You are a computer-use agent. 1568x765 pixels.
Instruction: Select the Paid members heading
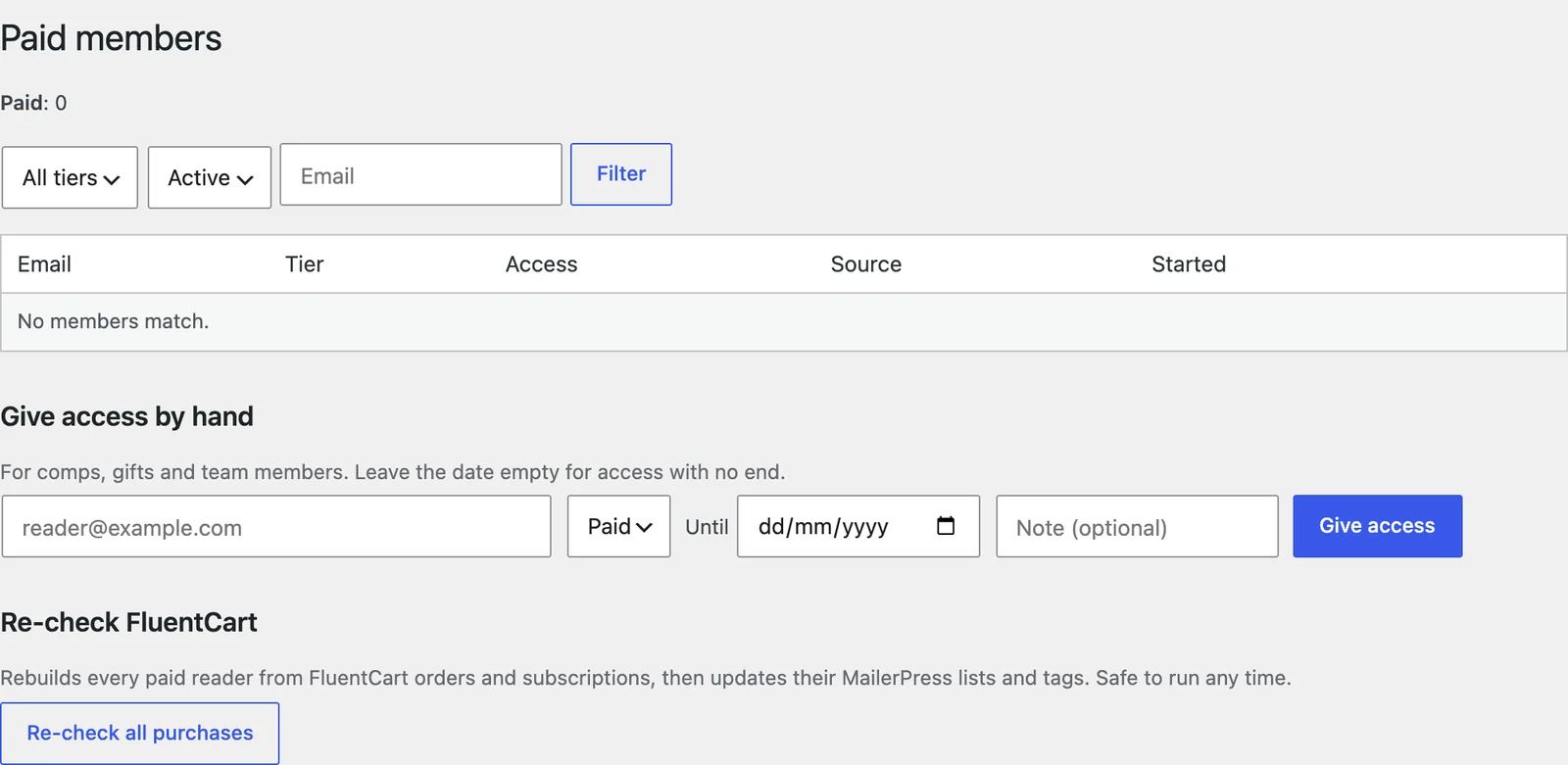click(111, 38)
